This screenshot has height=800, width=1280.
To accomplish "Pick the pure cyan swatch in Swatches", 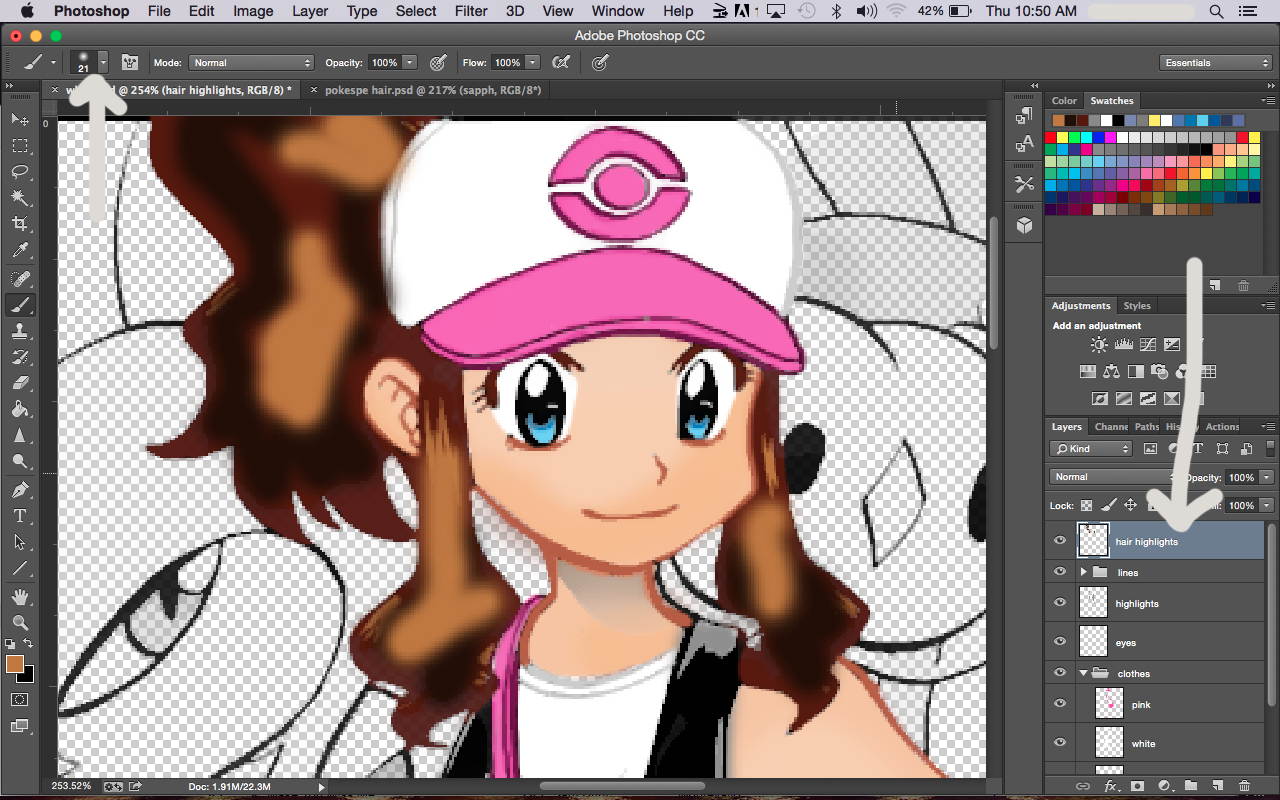I will pyautogui.click(x=1087, y=137).
